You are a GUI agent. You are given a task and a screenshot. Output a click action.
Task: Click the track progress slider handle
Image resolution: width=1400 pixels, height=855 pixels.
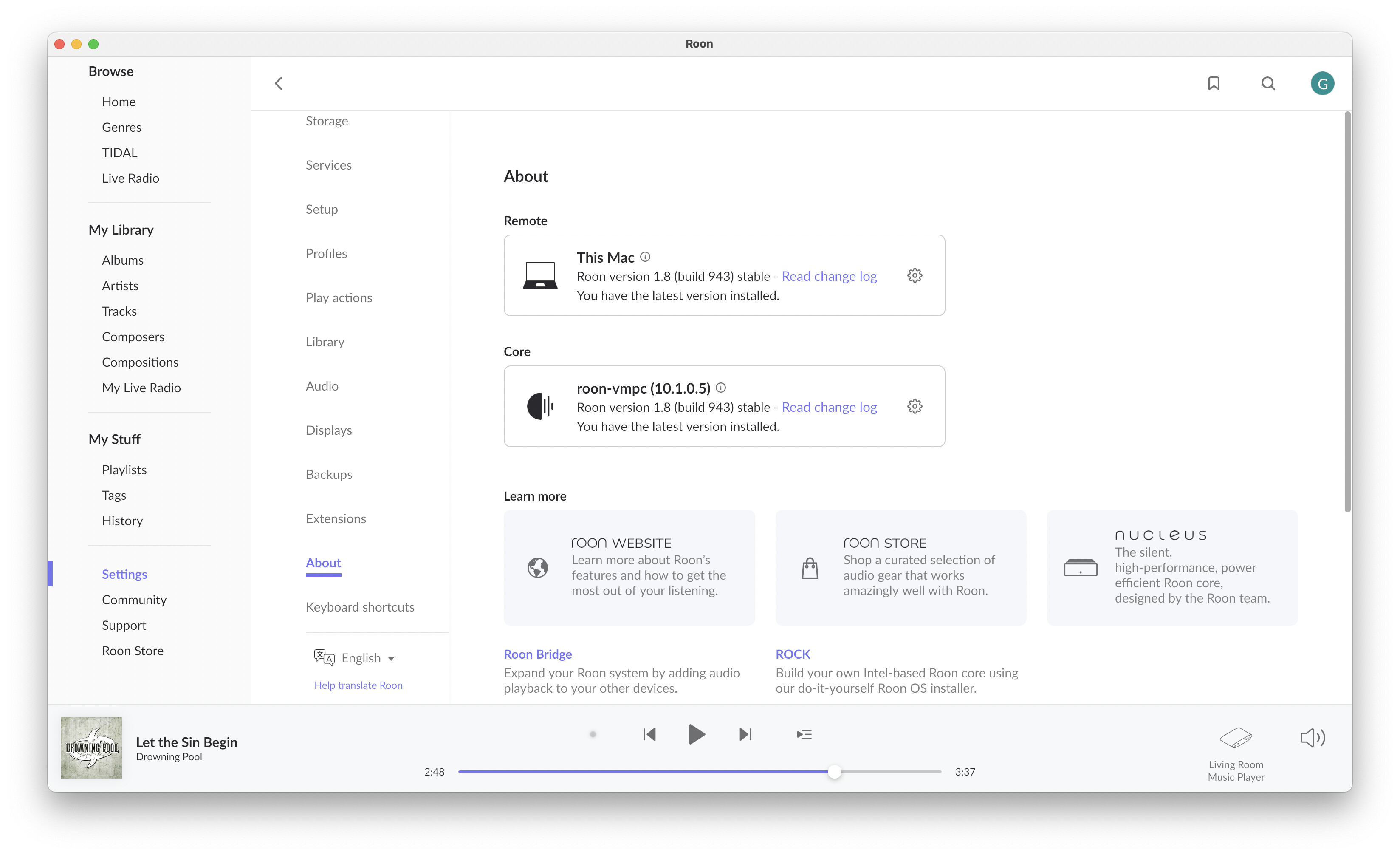click(x=834, y=771)
